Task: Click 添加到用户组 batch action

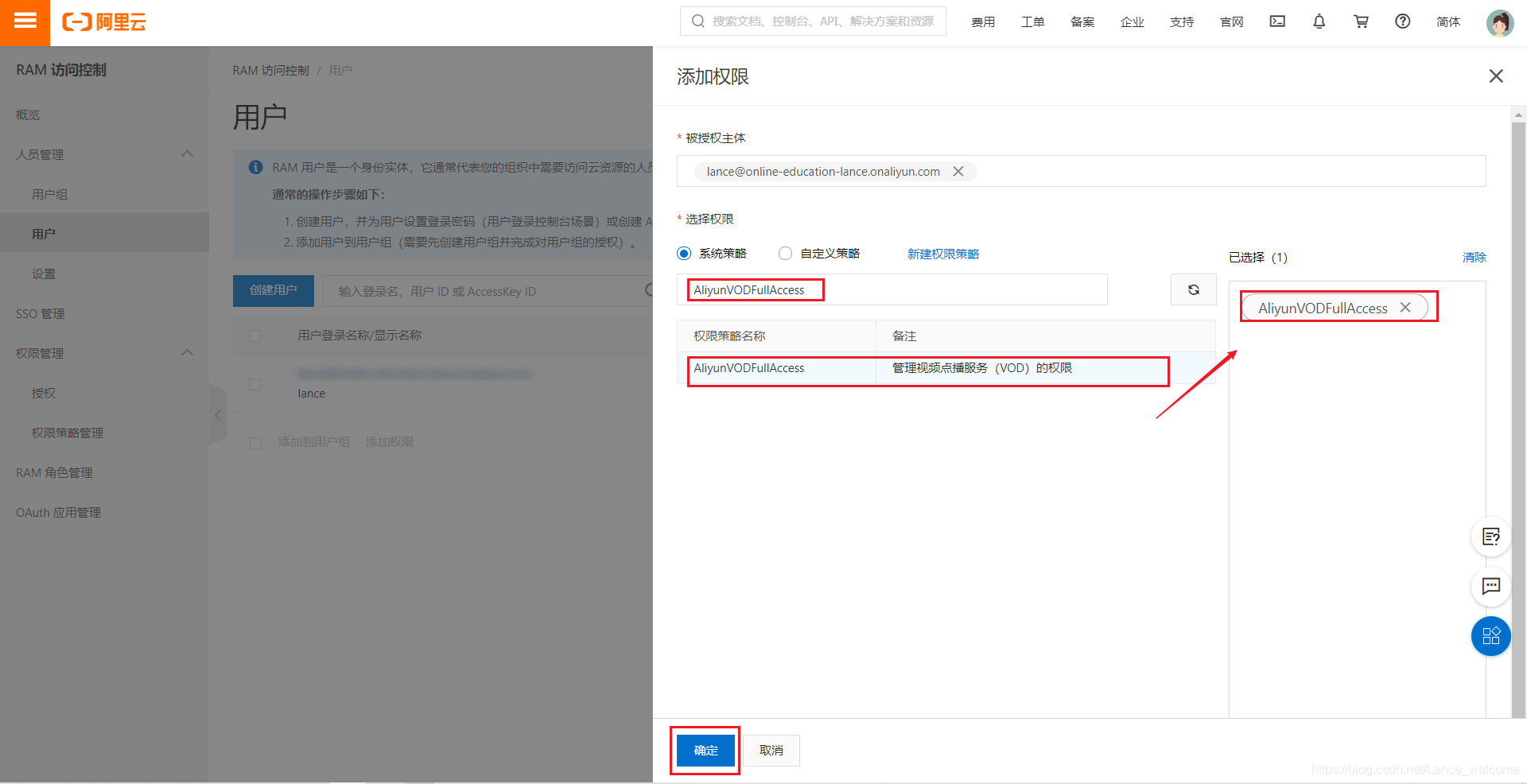Action: (313, 441)
